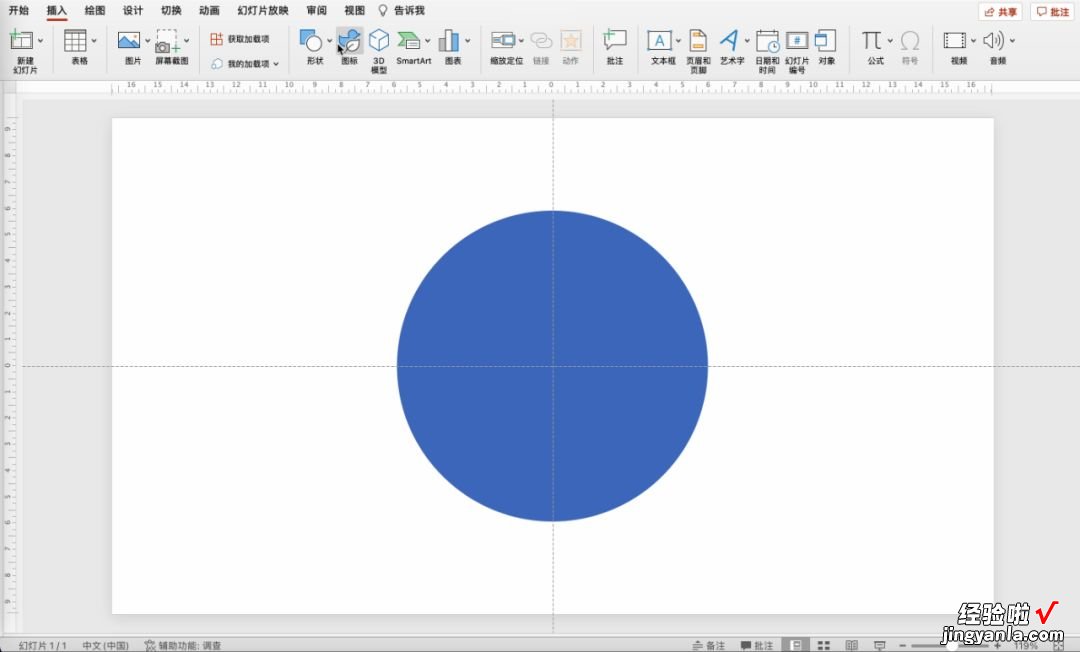The image size is (1080, 652).
Task: Click the Action (动作) star icon
Action: tap(570, 41)
